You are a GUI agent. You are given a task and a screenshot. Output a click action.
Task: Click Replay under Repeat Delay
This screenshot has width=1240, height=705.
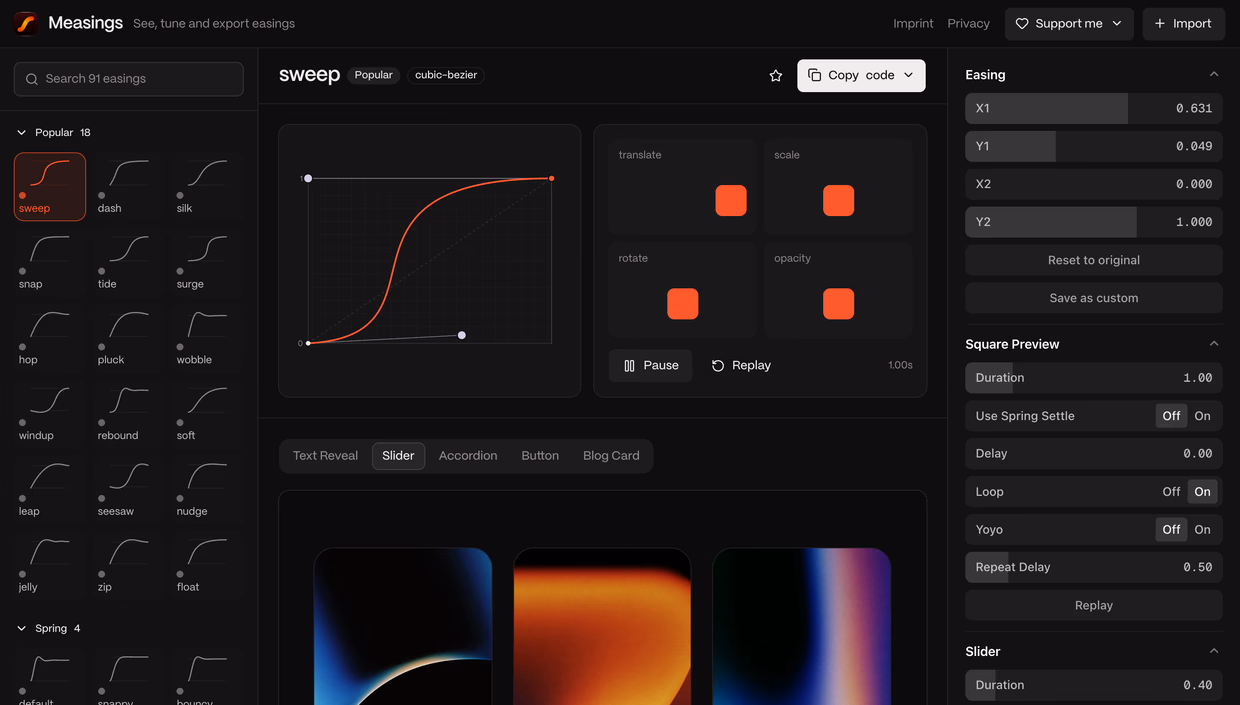1093,605
